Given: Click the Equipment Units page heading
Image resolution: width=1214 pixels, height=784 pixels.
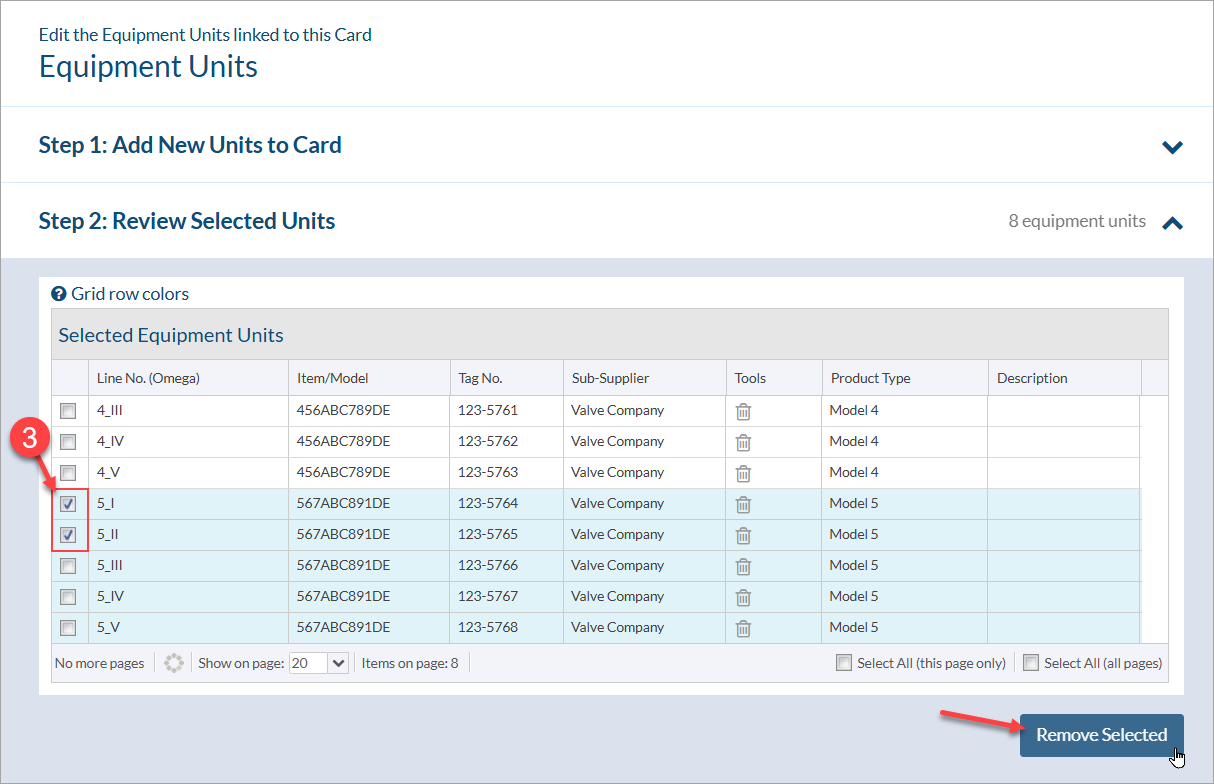Looking at the screenshot, I should (x=148, y=67).
